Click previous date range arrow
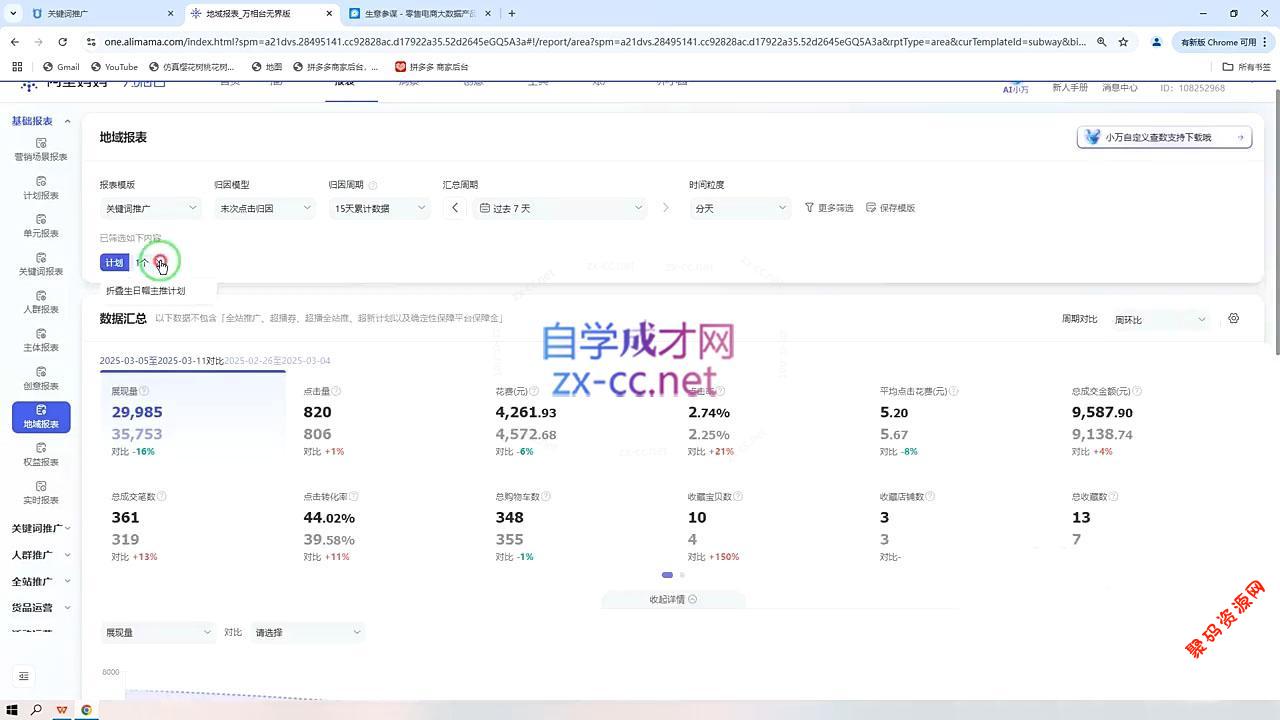The image size is (1280, 720). [455, 208]
